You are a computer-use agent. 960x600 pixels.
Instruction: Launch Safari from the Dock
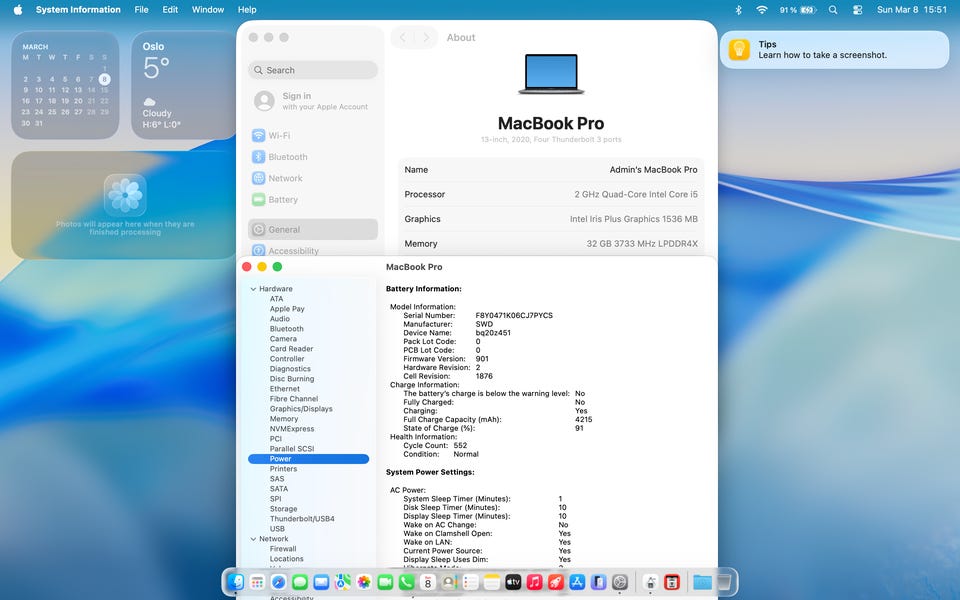(x=278, y=582)
